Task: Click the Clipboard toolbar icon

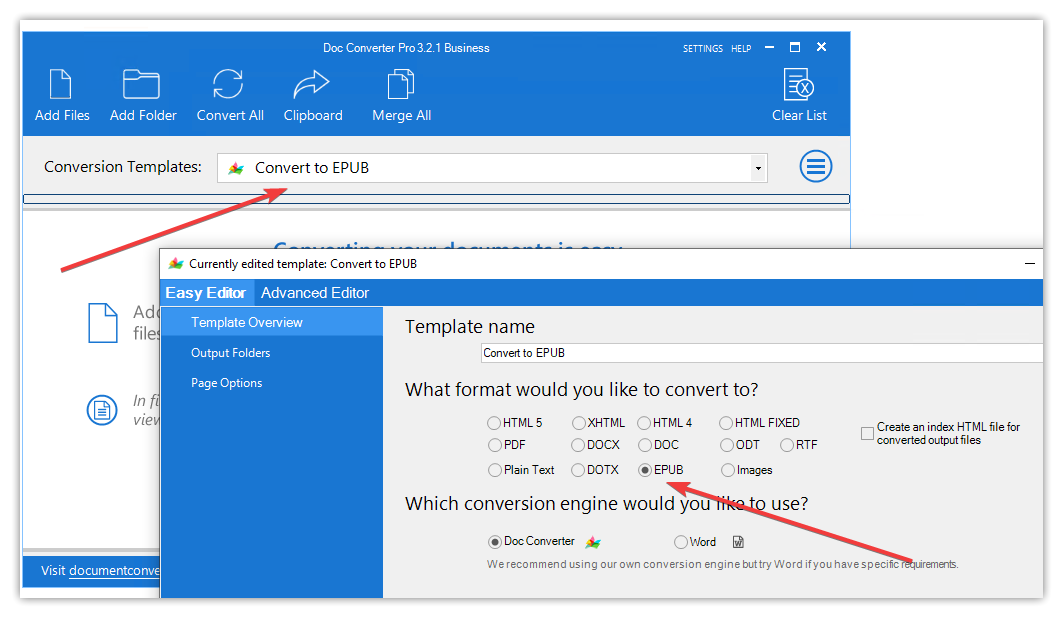Action: 311,85
